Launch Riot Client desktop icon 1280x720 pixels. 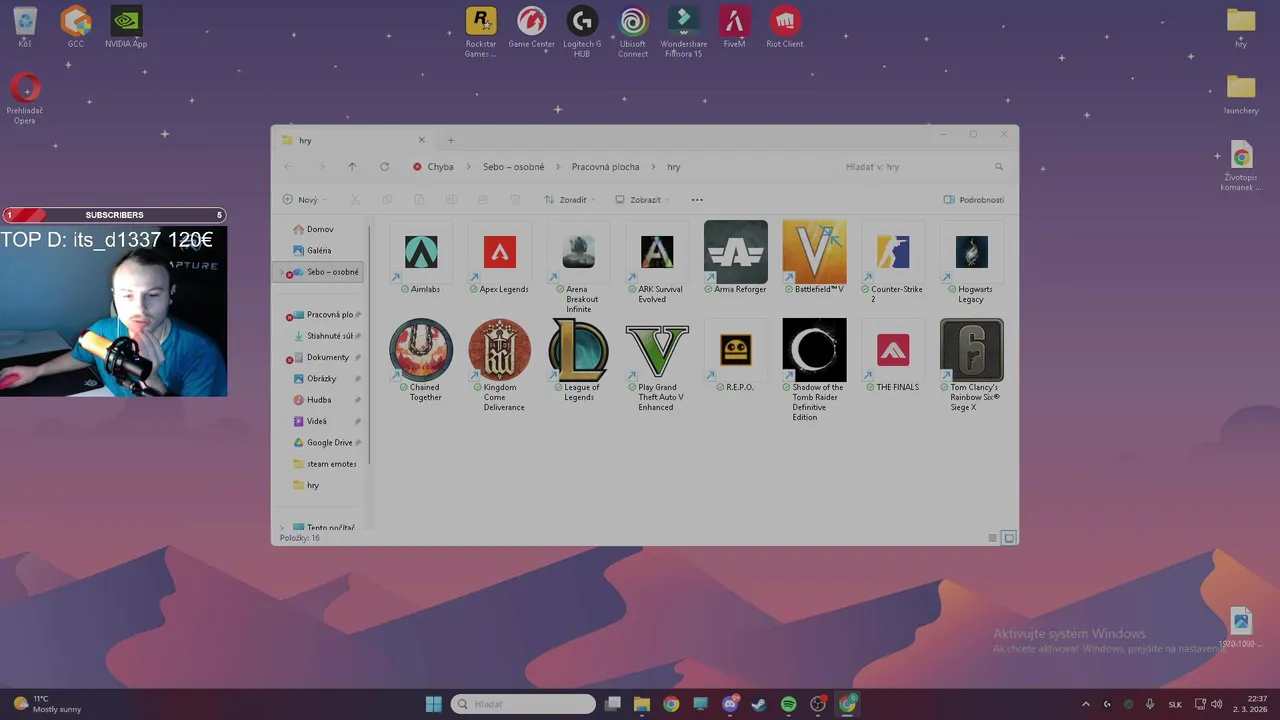pyautogui.click(x=785, y=27)
